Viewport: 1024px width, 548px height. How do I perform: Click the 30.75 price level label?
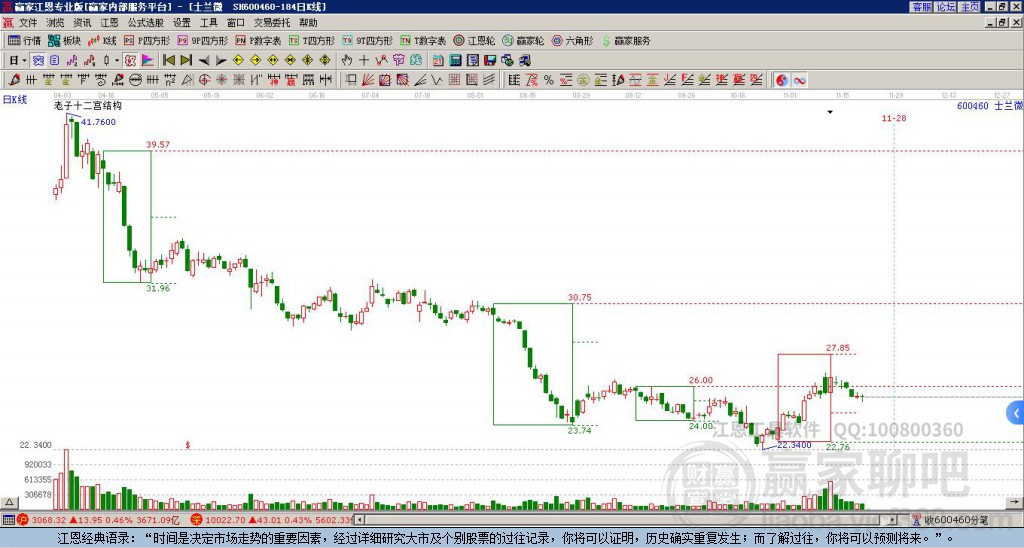579,297
